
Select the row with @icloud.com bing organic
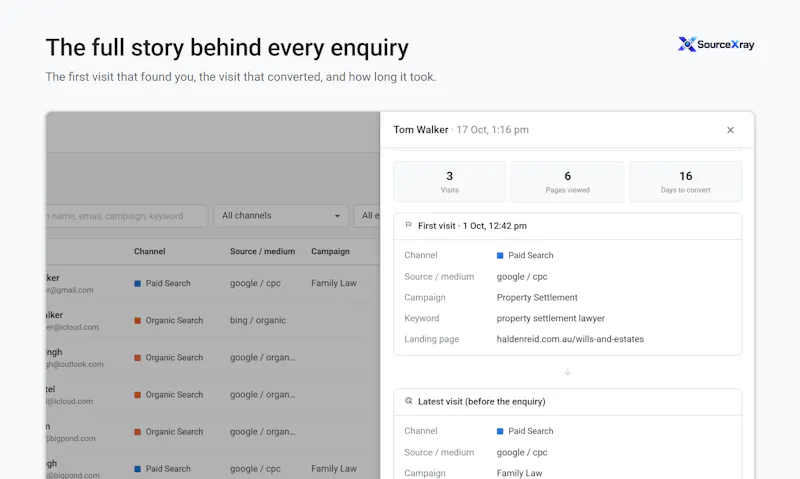tap(213, 321)
